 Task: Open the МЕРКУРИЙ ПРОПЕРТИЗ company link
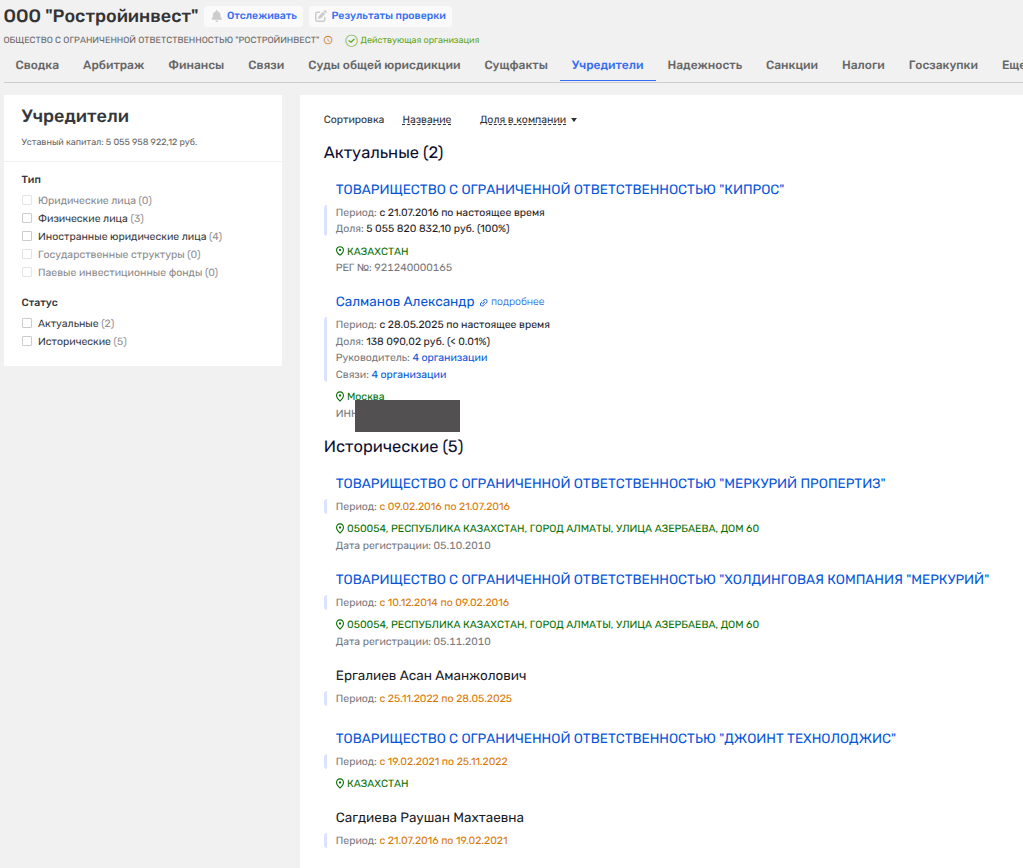(611, 484)
